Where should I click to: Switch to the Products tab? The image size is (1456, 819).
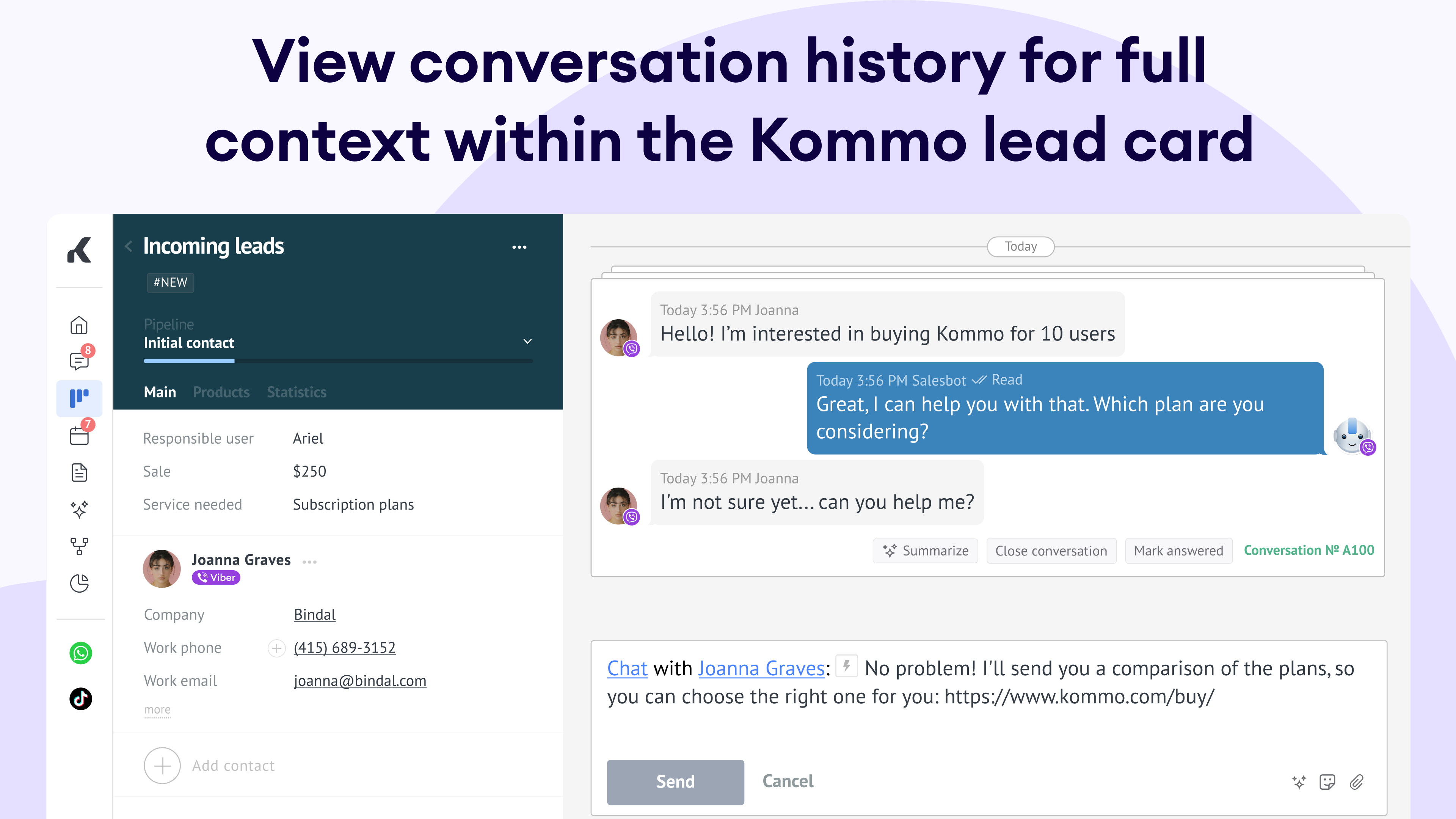click(221, 392)
